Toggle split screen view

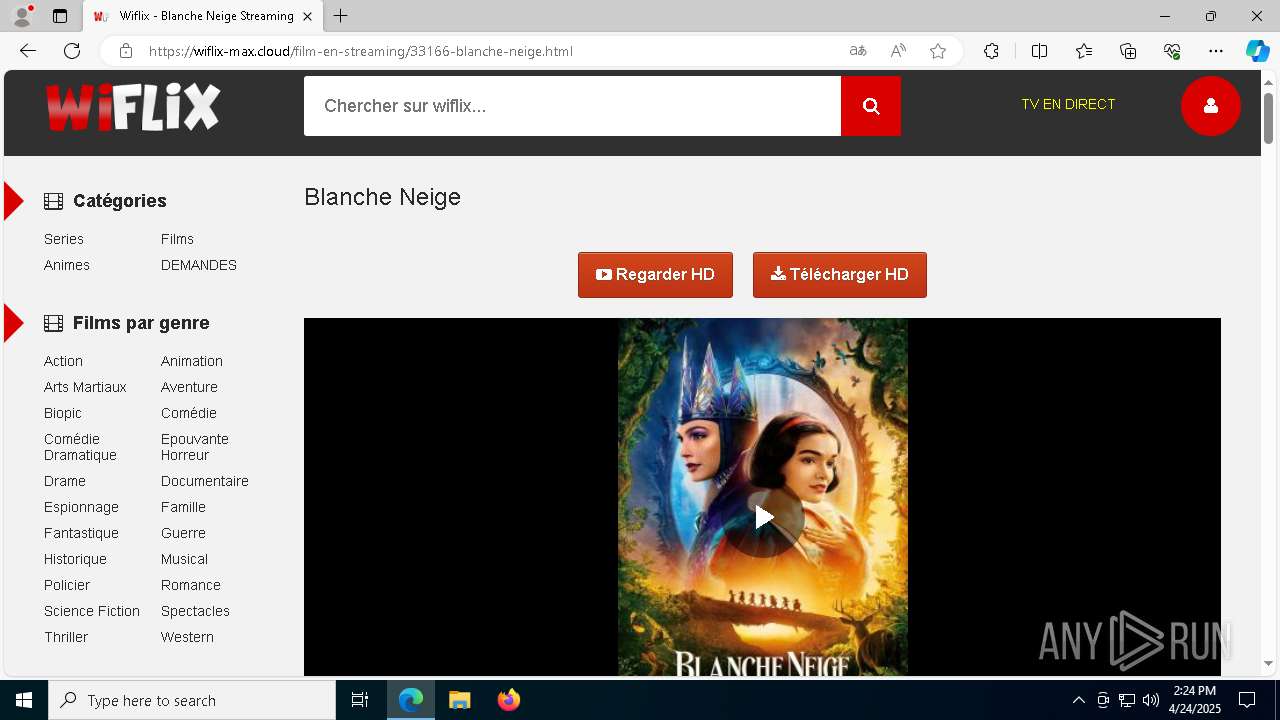(1039, 51)
